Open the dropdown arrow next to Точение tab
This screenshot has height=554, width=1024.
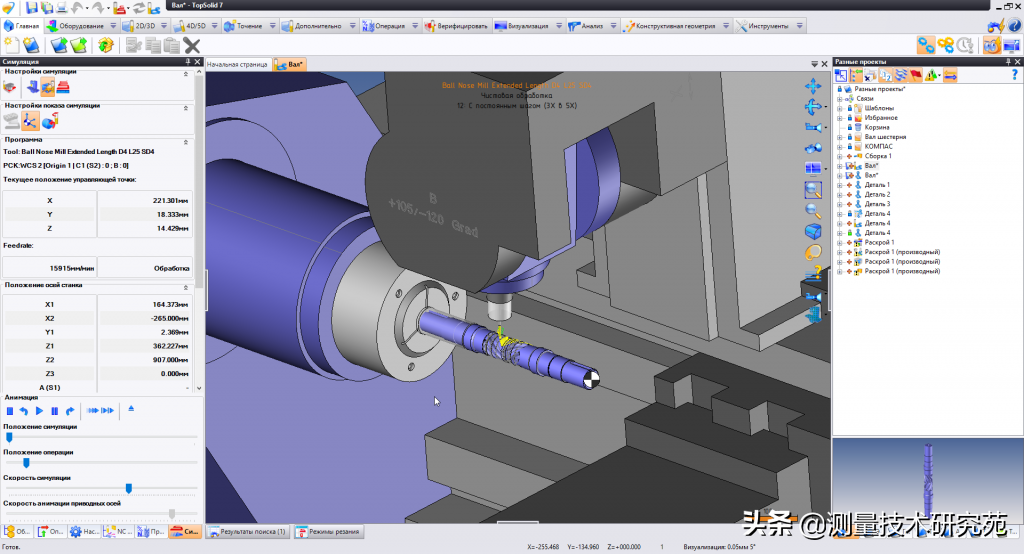tap(271, 26)
